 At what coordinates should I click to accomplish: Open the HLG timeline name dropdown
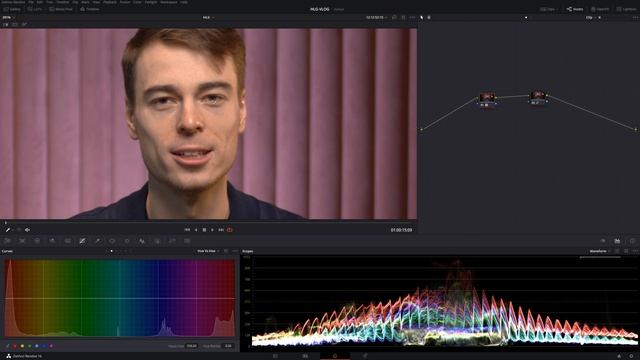208,18
